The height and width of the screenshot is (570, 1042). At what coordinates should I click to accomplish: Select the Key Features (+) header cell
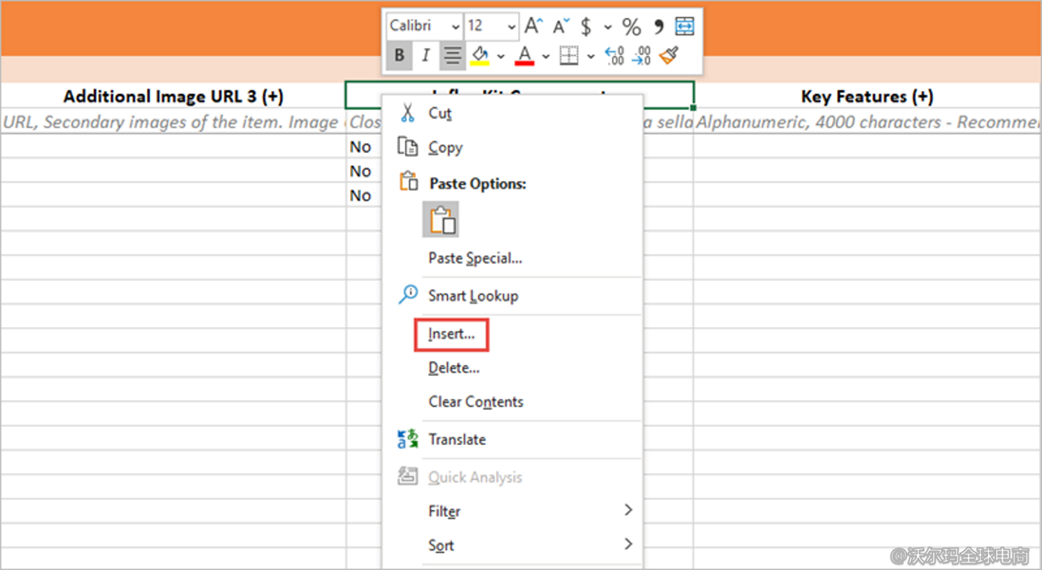tap(867, 96)
